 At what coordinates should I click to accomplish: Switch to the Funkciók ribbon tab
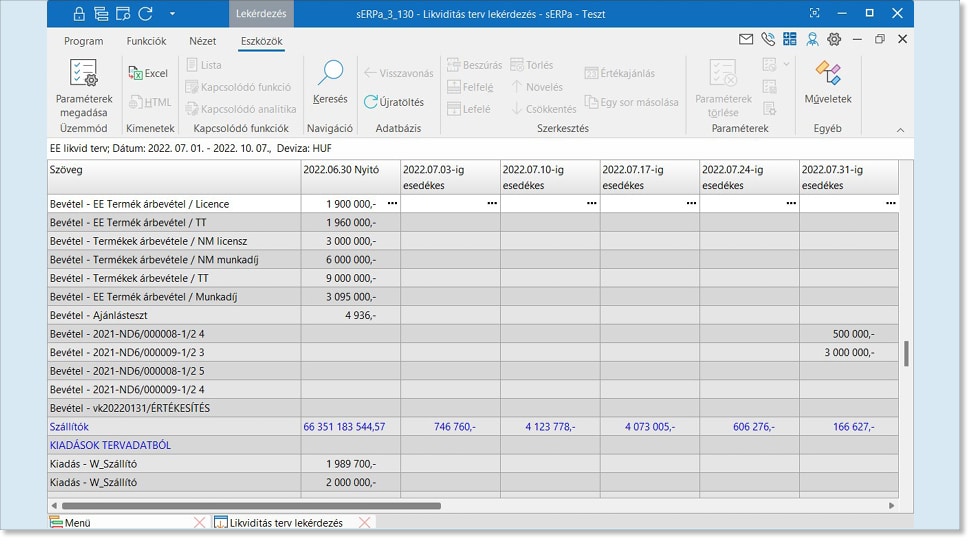[146, 41]
